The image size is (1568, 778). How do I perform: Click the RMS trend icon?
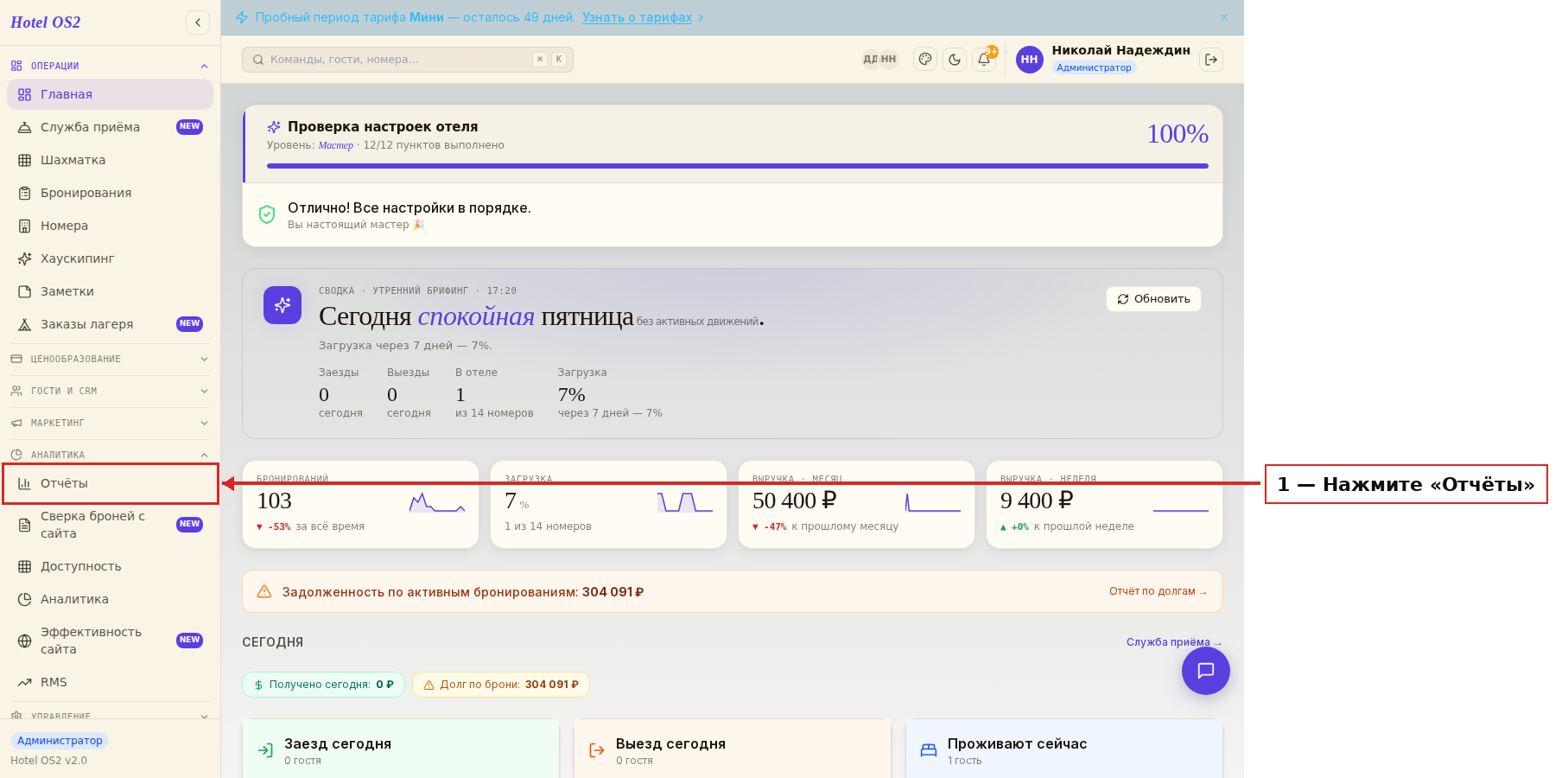(x=25, y=682)
